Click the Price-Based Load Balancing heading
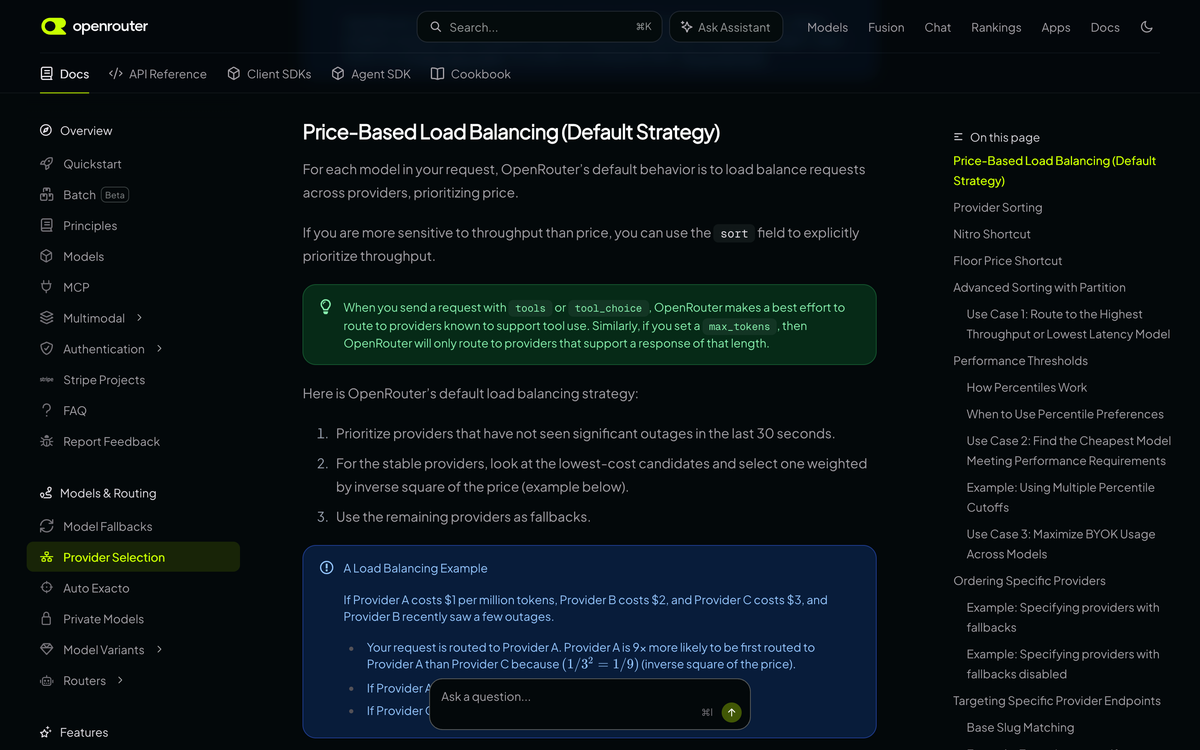The image size is (1200, 750). click(x=511, y=132)
